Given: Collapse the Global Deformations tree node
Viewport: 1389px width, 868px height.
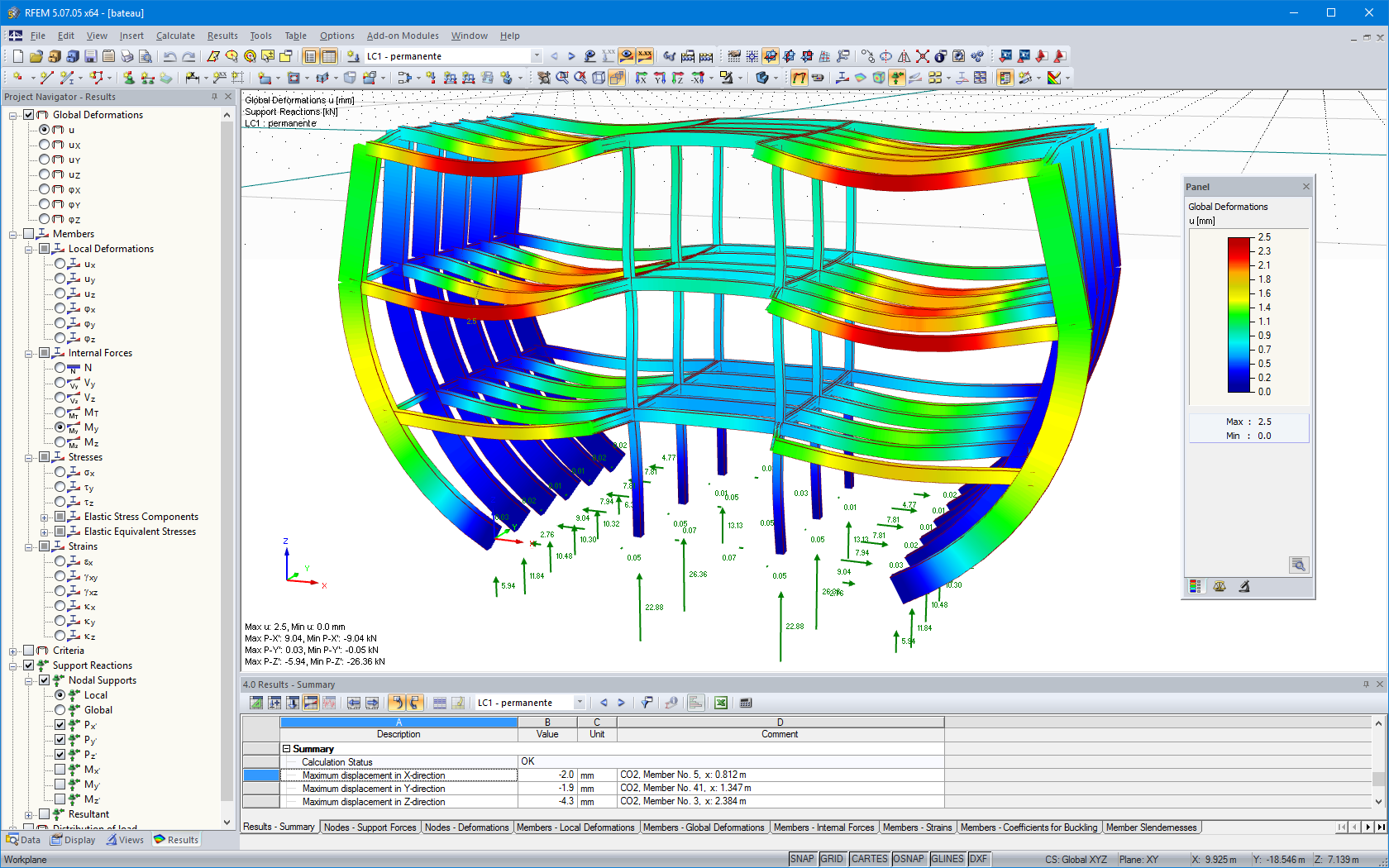Looking at the screenshot, I should point(13,115).
